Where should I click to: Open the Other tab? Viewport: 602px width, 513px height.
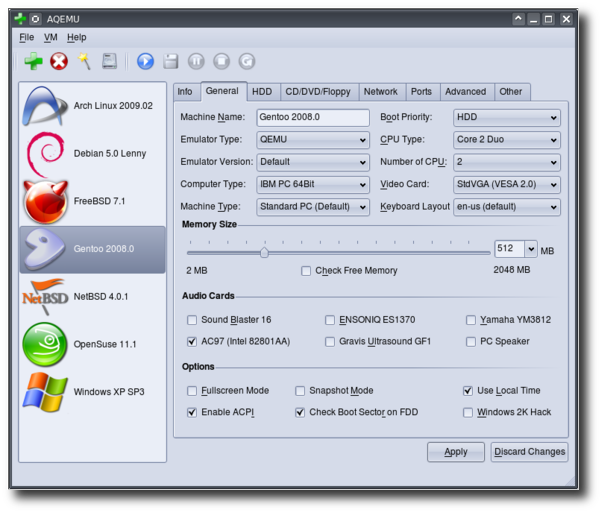click(511, 92)
